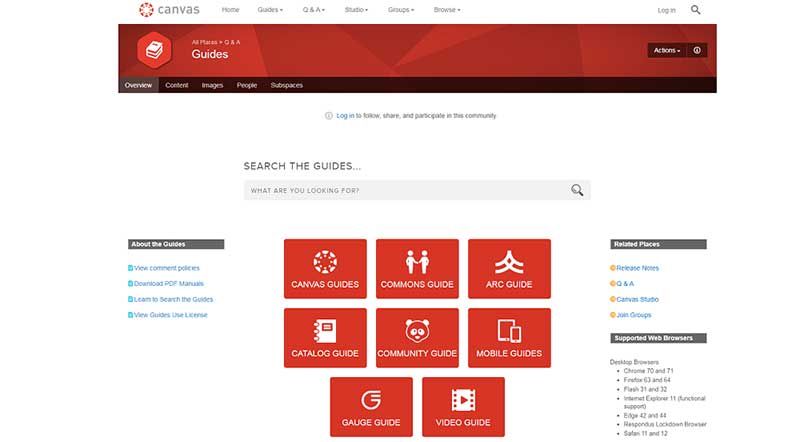Open the Catalog Guide tile
This screenshot has width=800, height=442.
pos(325,338)
